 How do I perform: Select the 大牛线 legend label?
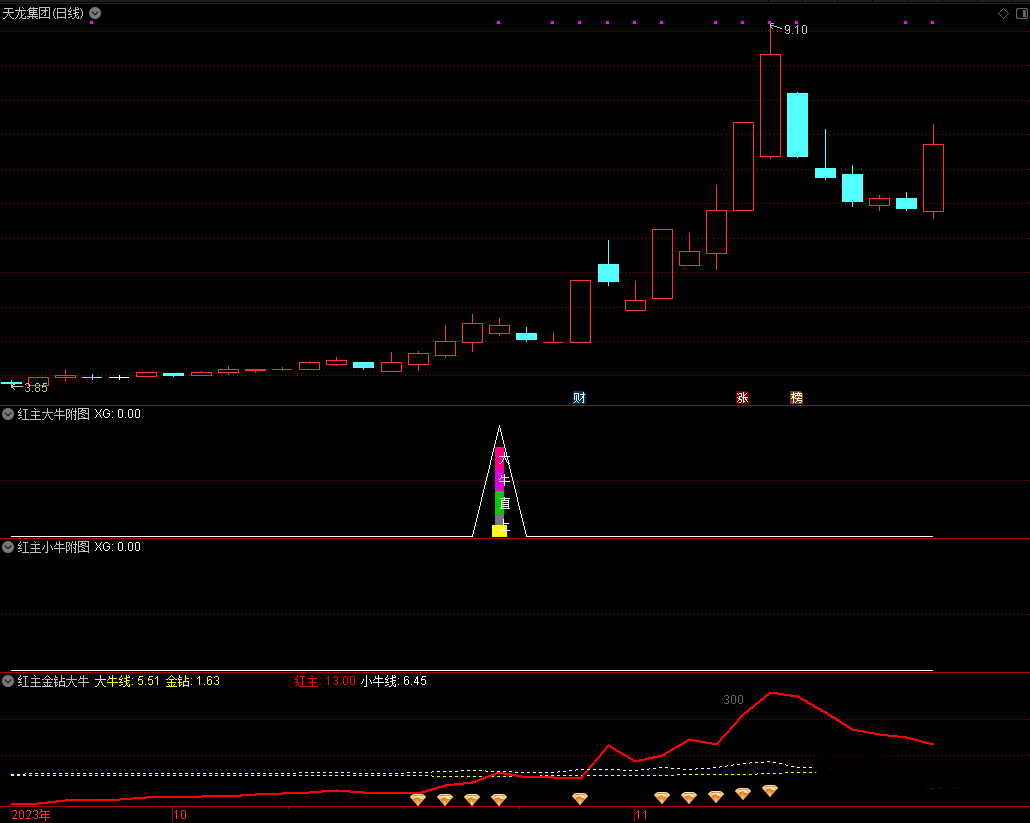click(x=113, y=681)
